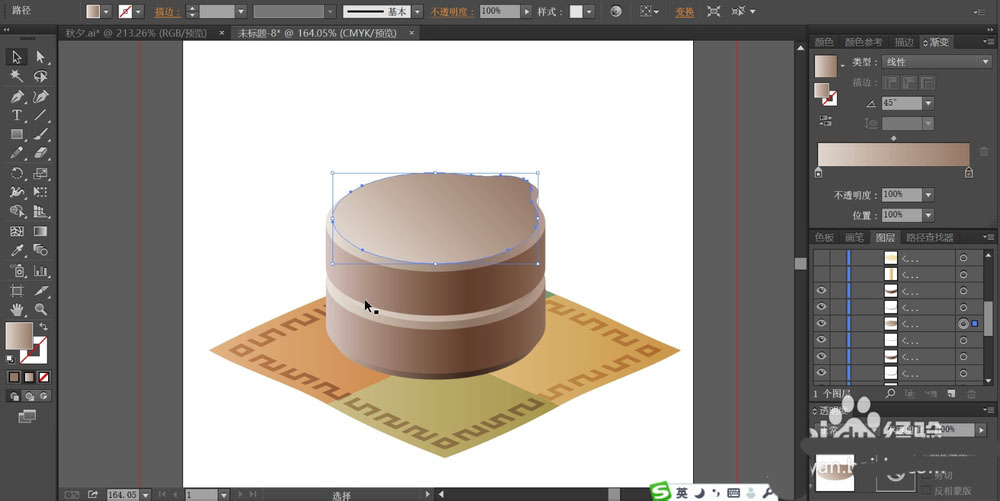This screenshot has height=501, width=1000.
Task: Switch to the 路径查找器 panel tab
Action: pyautogui.click(x=929, y=238)
